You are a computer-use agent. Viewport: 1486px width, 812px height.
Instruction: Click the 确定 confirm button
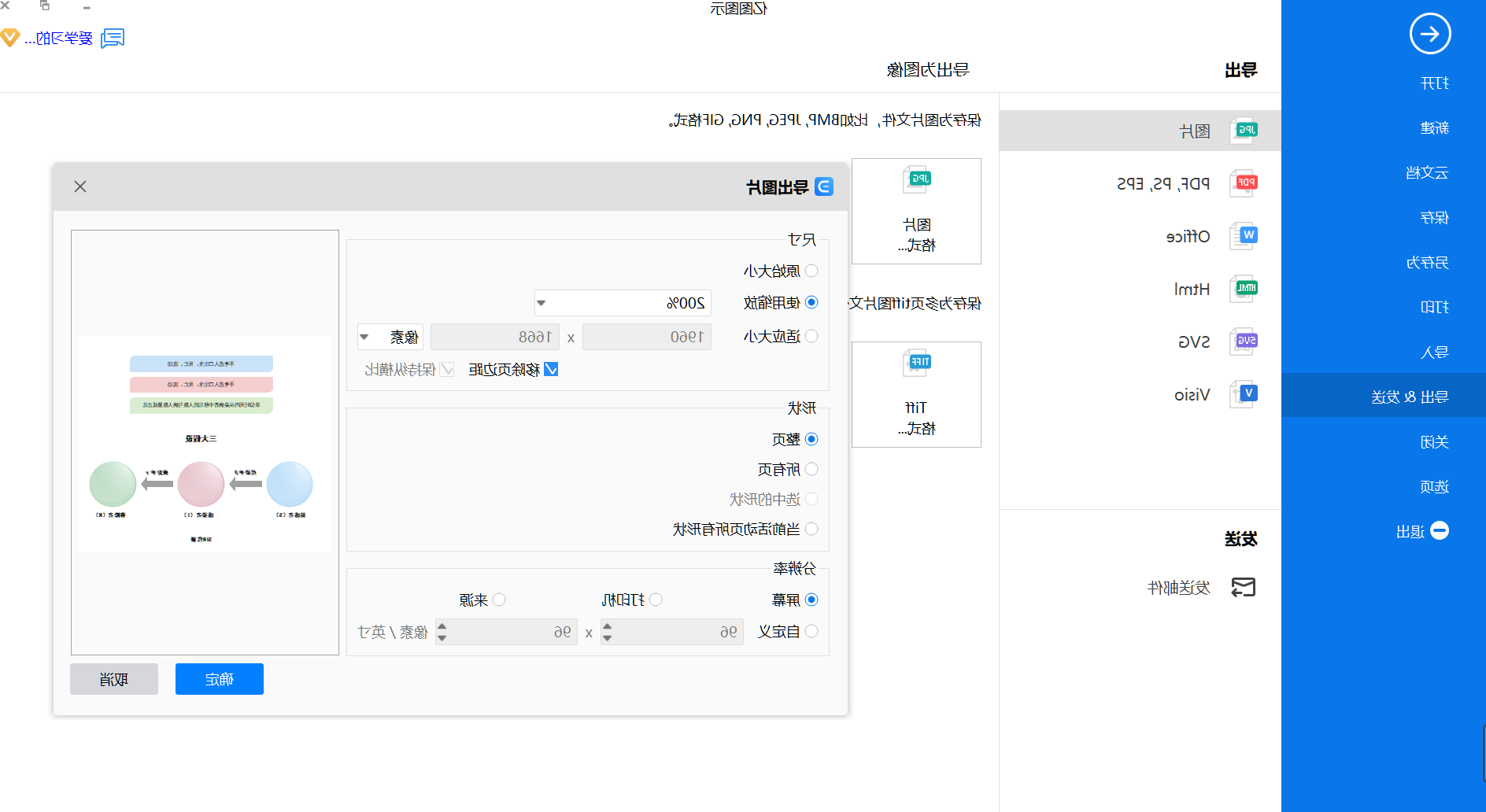point(220,679)
